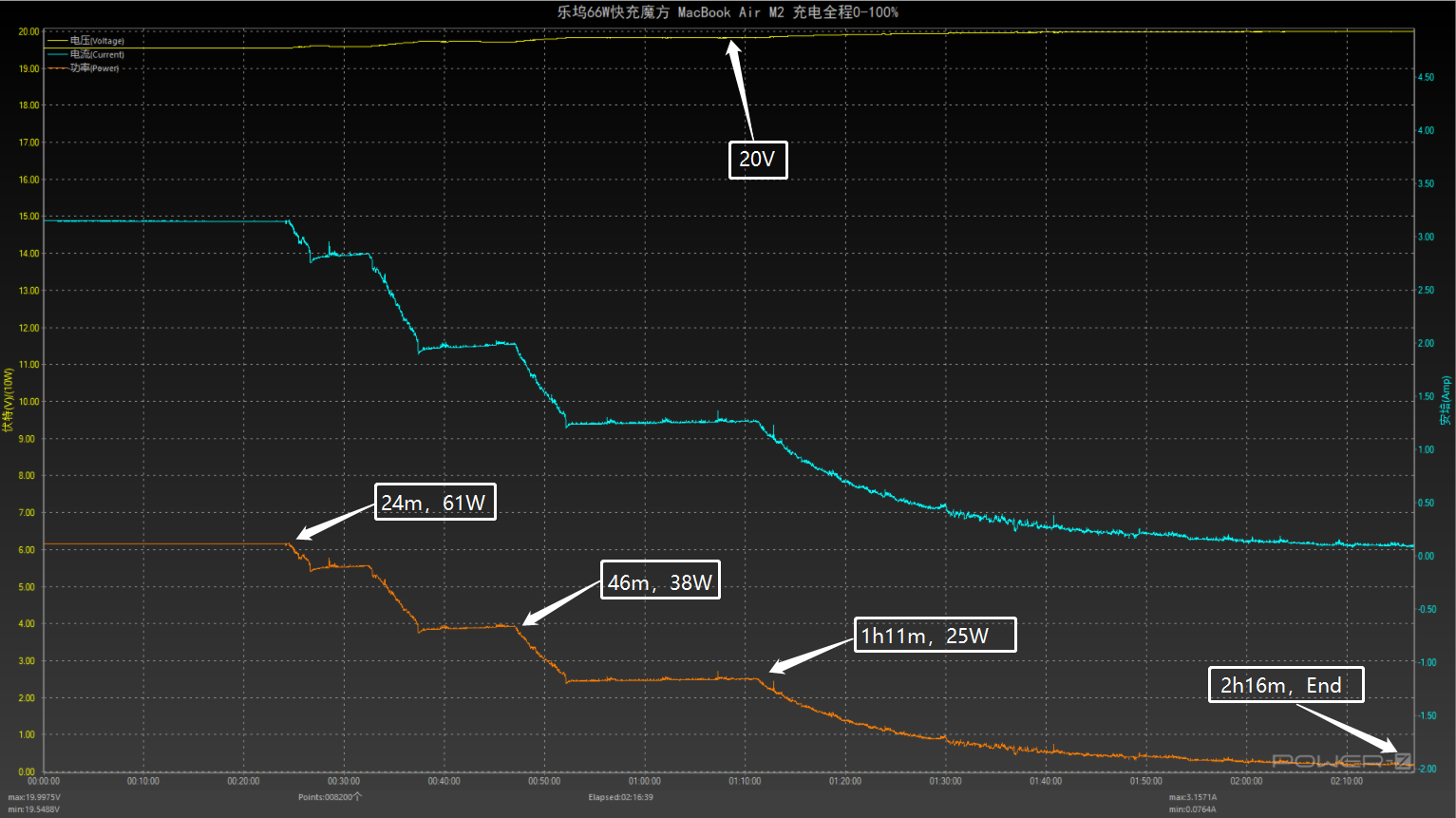Click the 00:30:00 time axis label

pyautogui.click(x=344, y=781)
